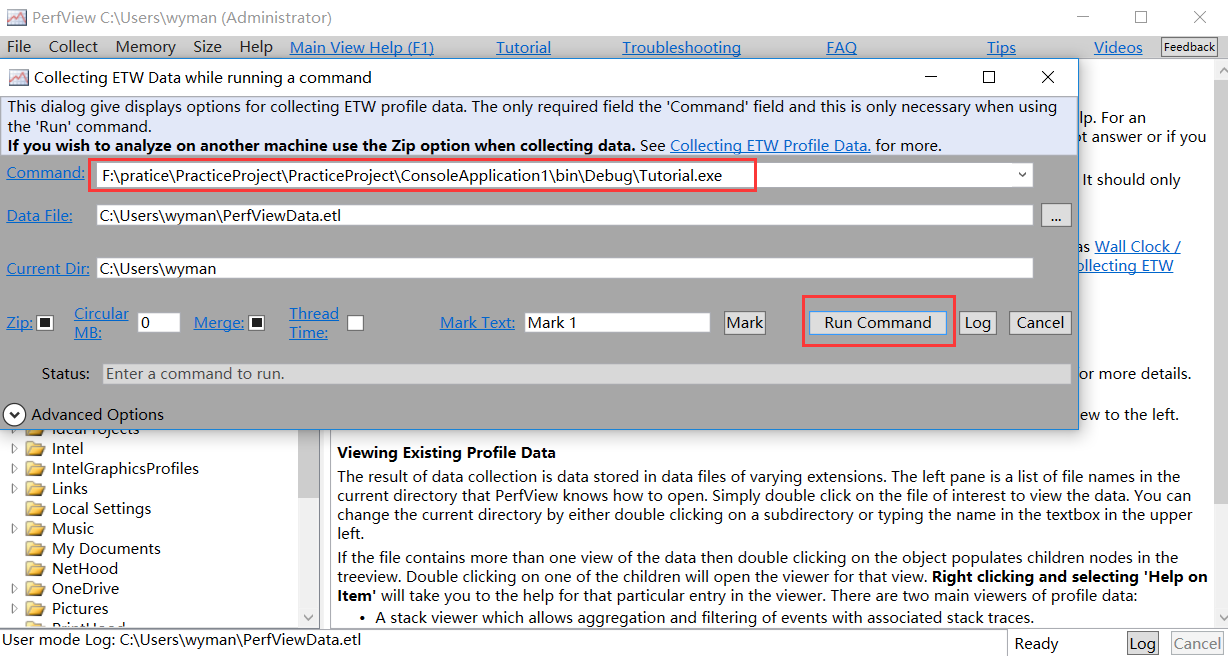Open the File menu
Viewport: 1228px width, 656px height.
coord(19,47)
